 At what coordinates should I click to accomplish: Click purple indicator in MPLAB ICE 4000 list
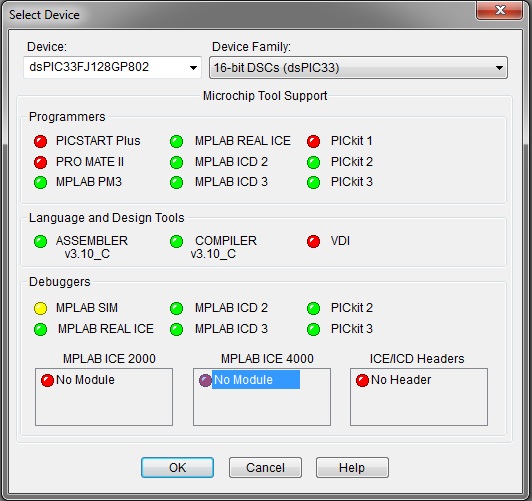(x=205, y=380)
